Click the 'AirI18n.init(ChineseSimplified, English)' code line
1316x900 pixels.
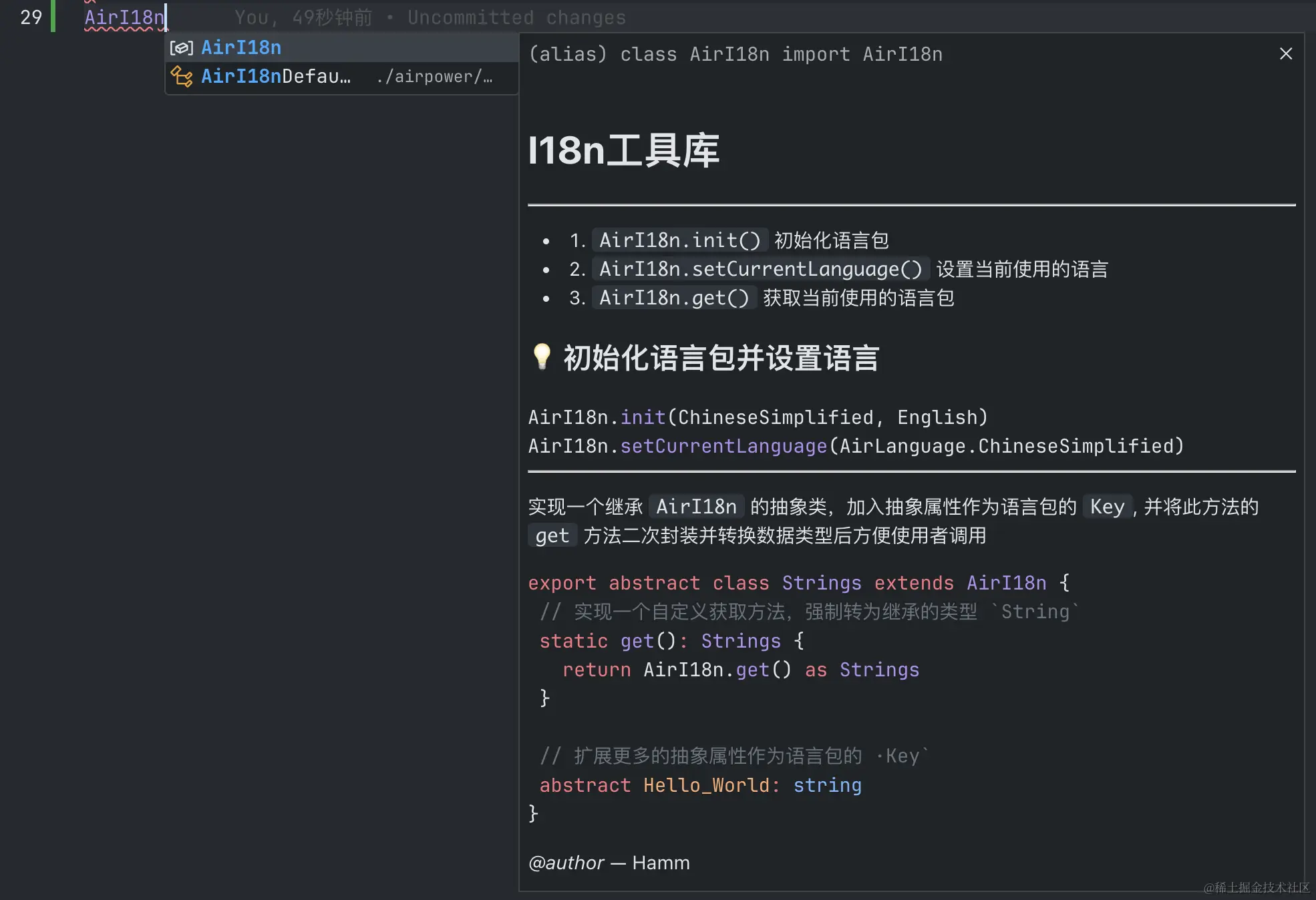[x=758, y=417]
